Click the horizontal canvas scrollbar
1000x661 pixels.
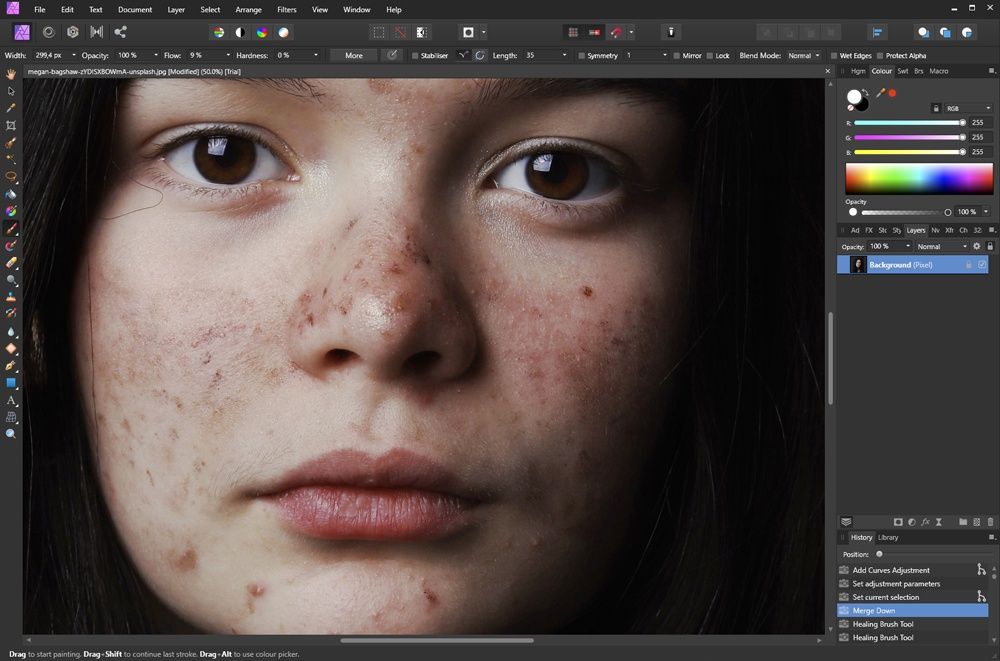click(x=437, y=640)
